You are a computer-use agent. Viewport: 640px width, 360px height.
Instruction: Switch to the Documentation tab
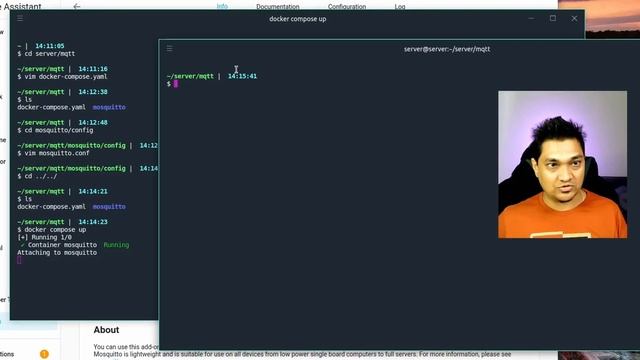click(278, 7)
